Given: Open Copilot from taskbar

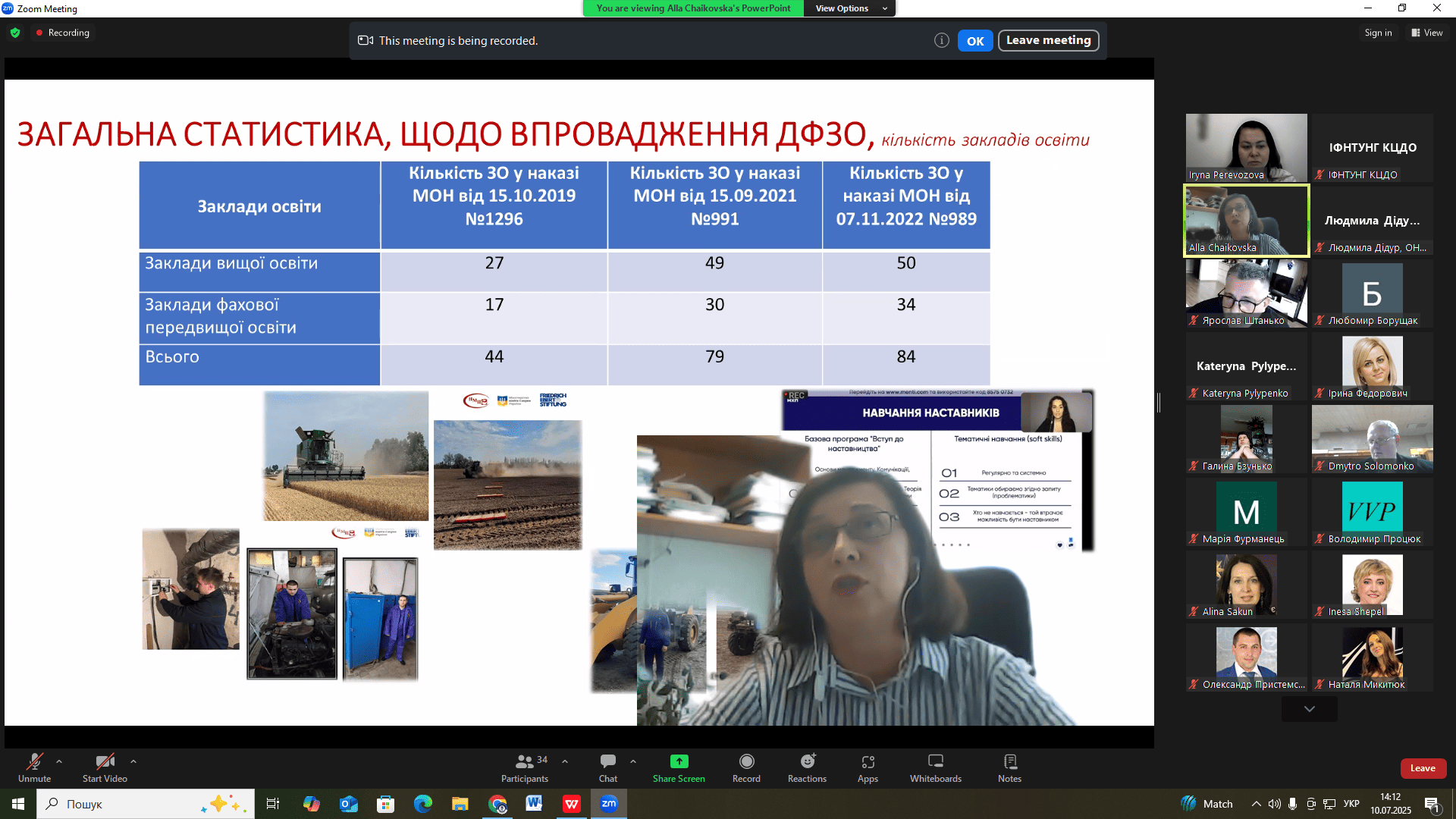Looking at the screenshot, I should (311, 804).
